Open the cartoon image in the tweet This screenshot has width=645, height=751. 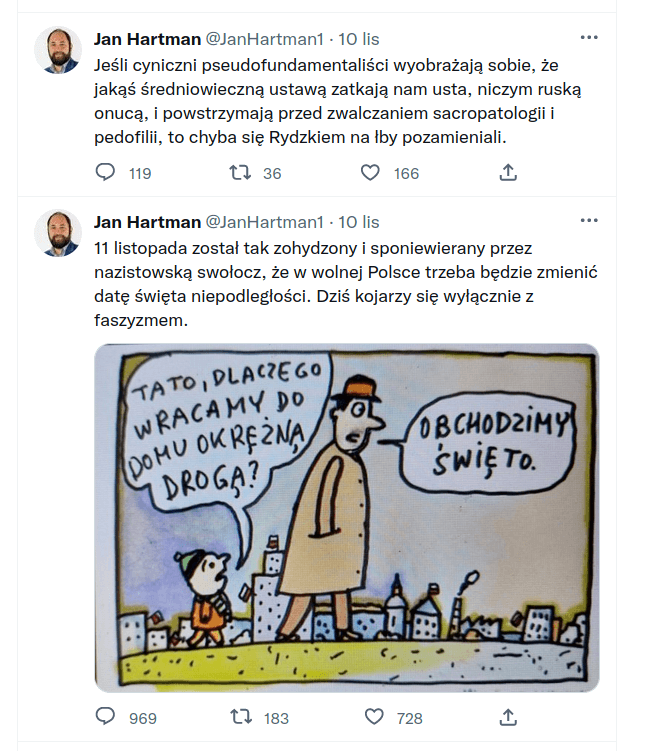click(347, 518)
